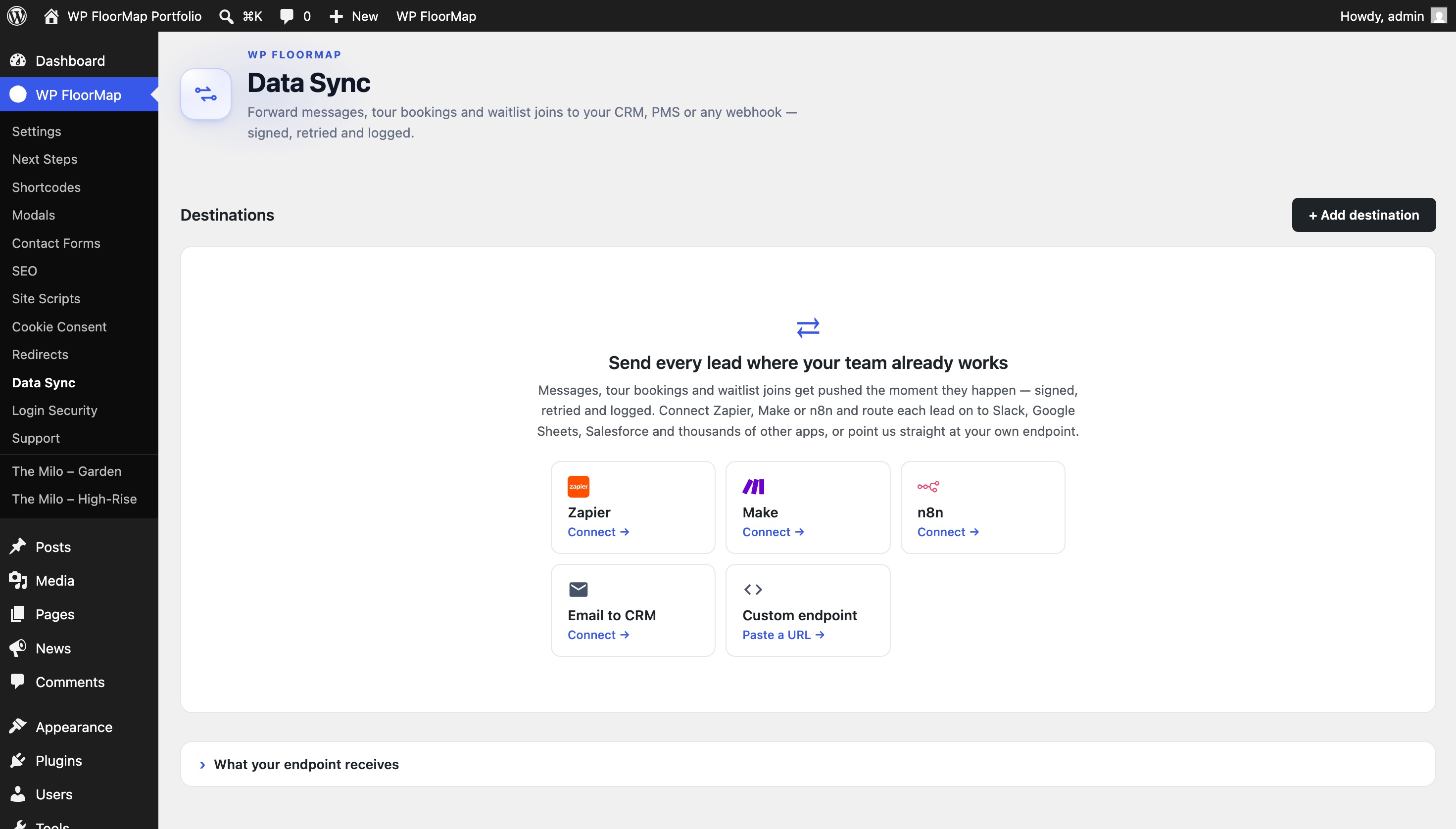
Task: Click the 'WP FloorMap Portfolio' site name
Action: [x=135, y=16]
